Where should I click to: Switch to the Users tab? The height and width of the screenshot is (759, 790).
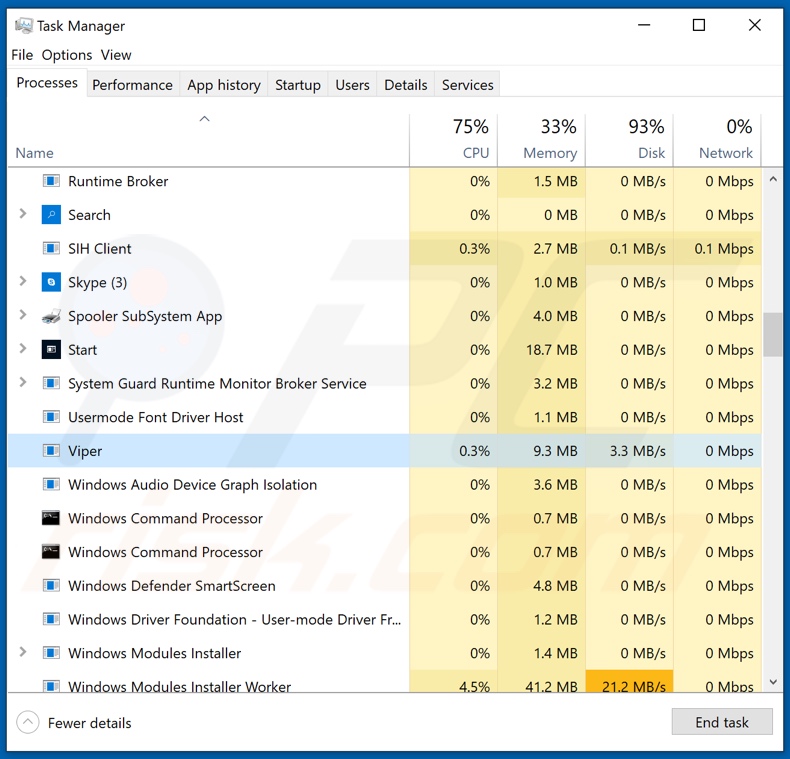(353, 85)
